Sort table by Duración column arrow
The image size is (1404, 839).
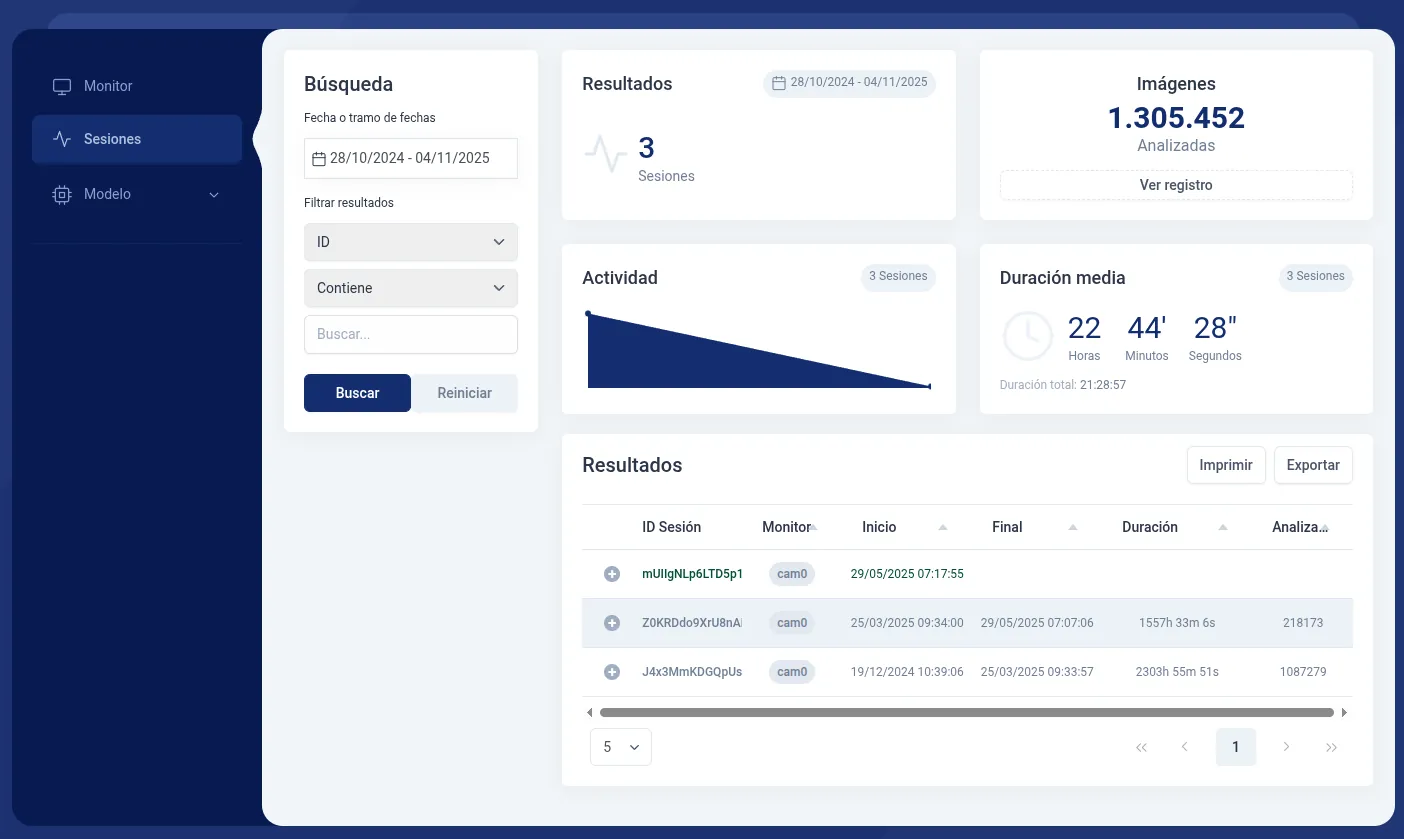1222,527
